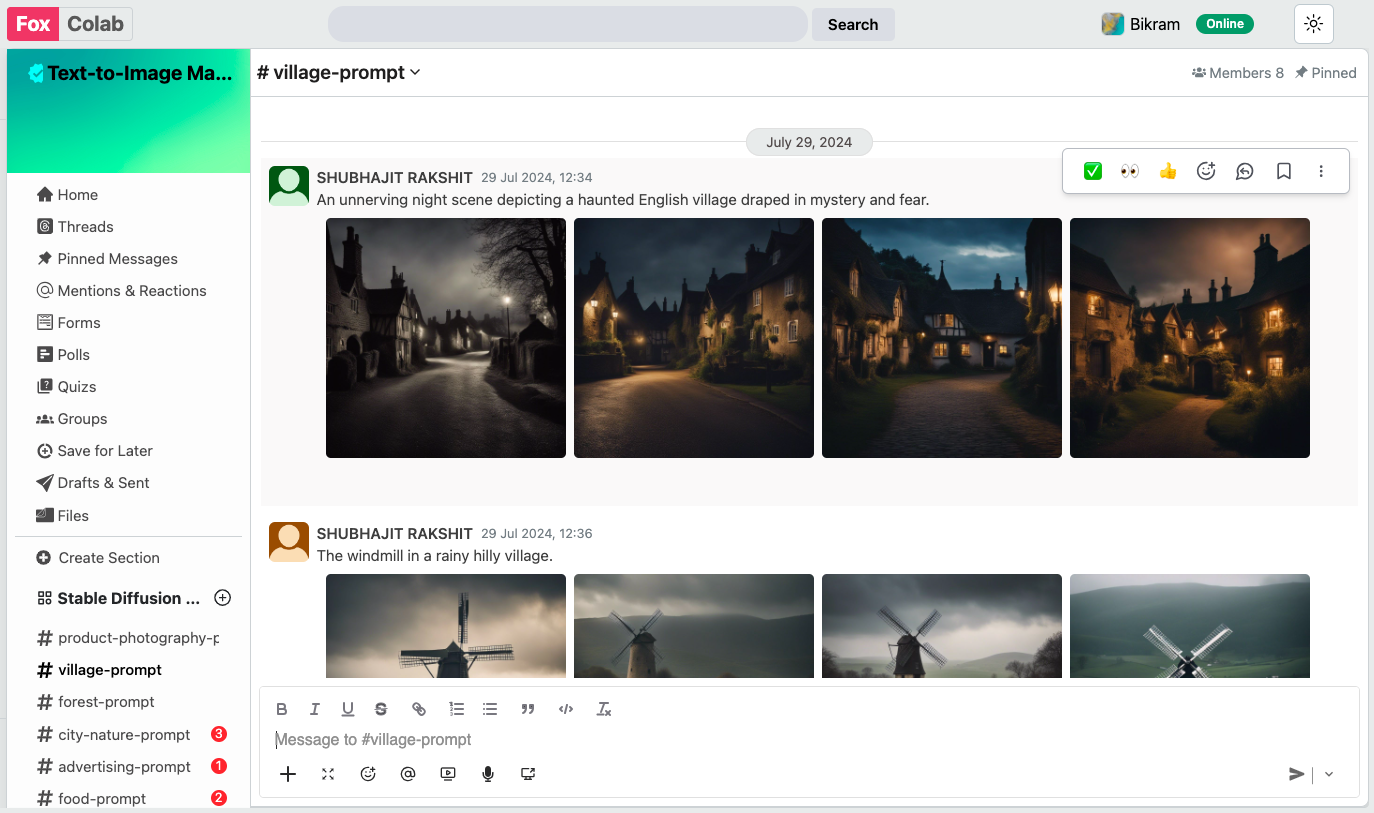React with green checkmark on message
This screenshot has height=813, width=1374.
coord(1093,171)
